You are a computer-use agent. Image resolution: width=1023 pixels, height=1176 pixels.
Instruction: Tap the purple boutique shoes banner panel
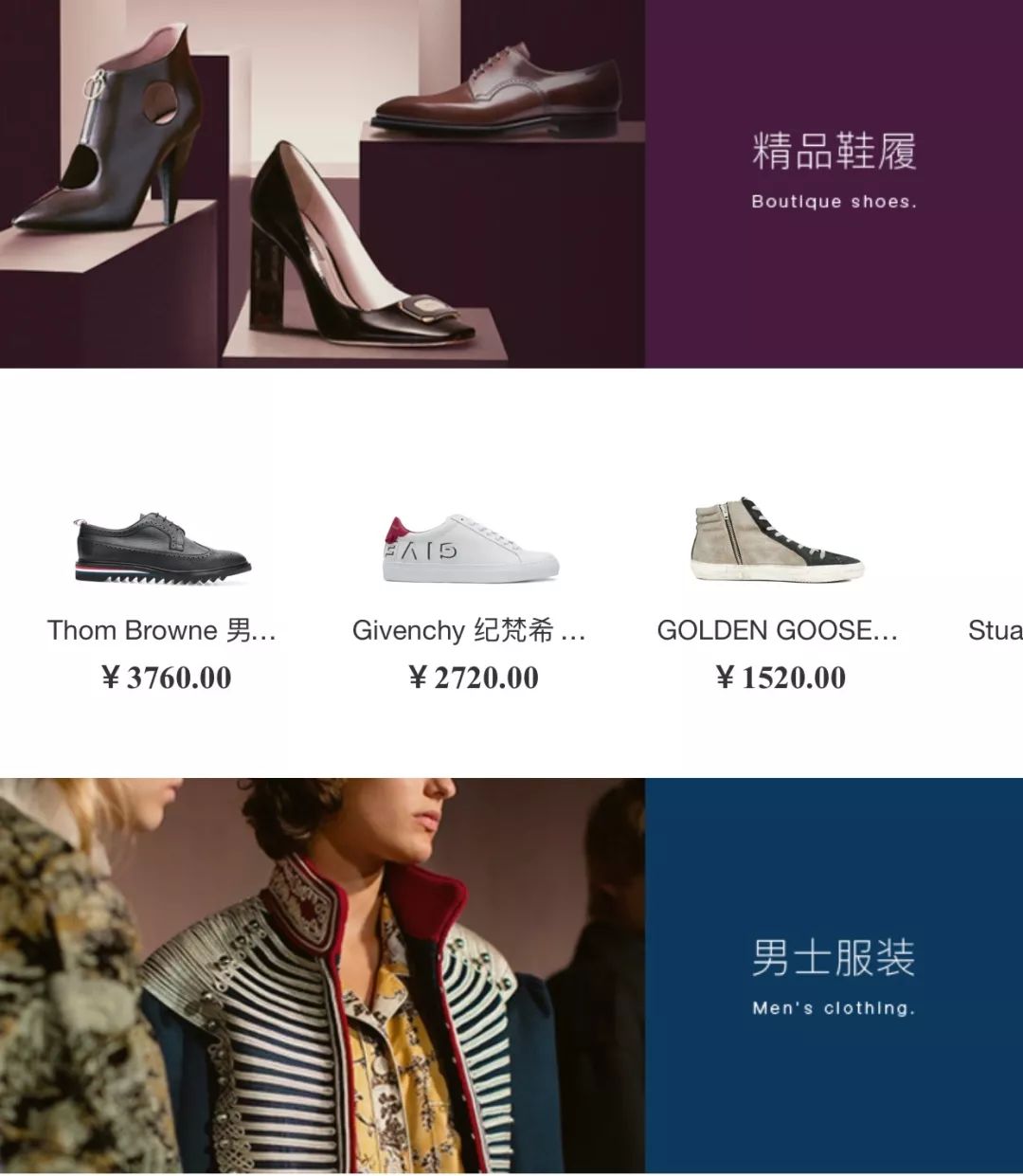835,184
